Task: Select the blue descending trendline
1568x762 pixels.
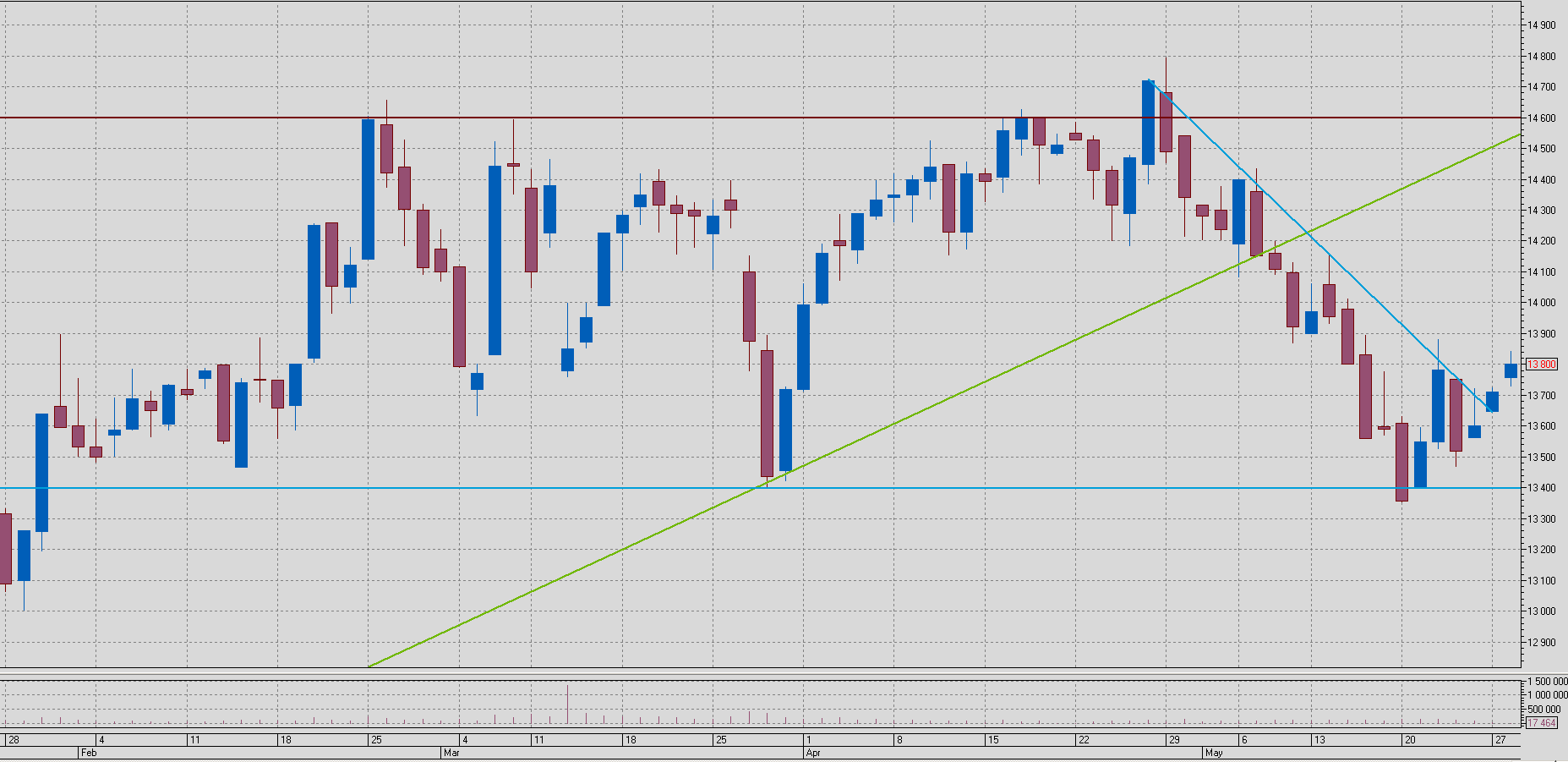Action: coord(1319,244)
